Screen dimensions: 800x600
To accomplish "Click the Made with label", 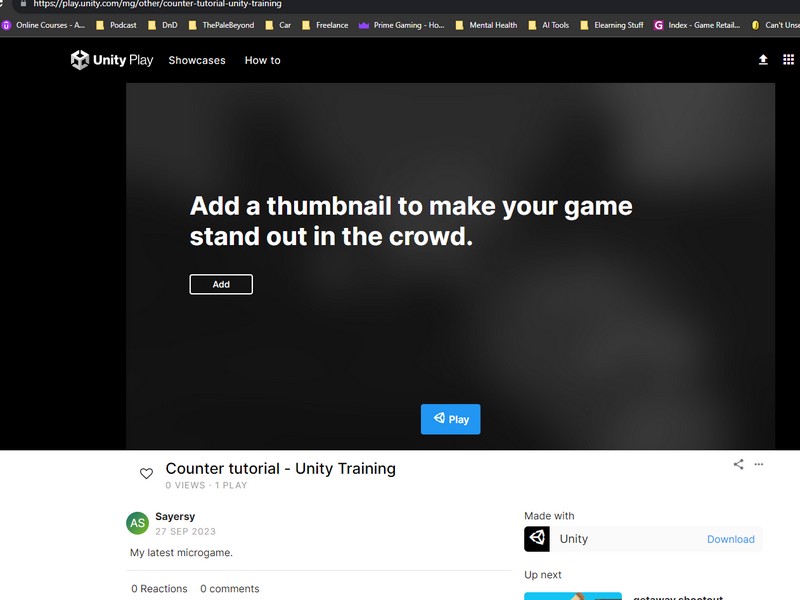I will coord(549,516).
